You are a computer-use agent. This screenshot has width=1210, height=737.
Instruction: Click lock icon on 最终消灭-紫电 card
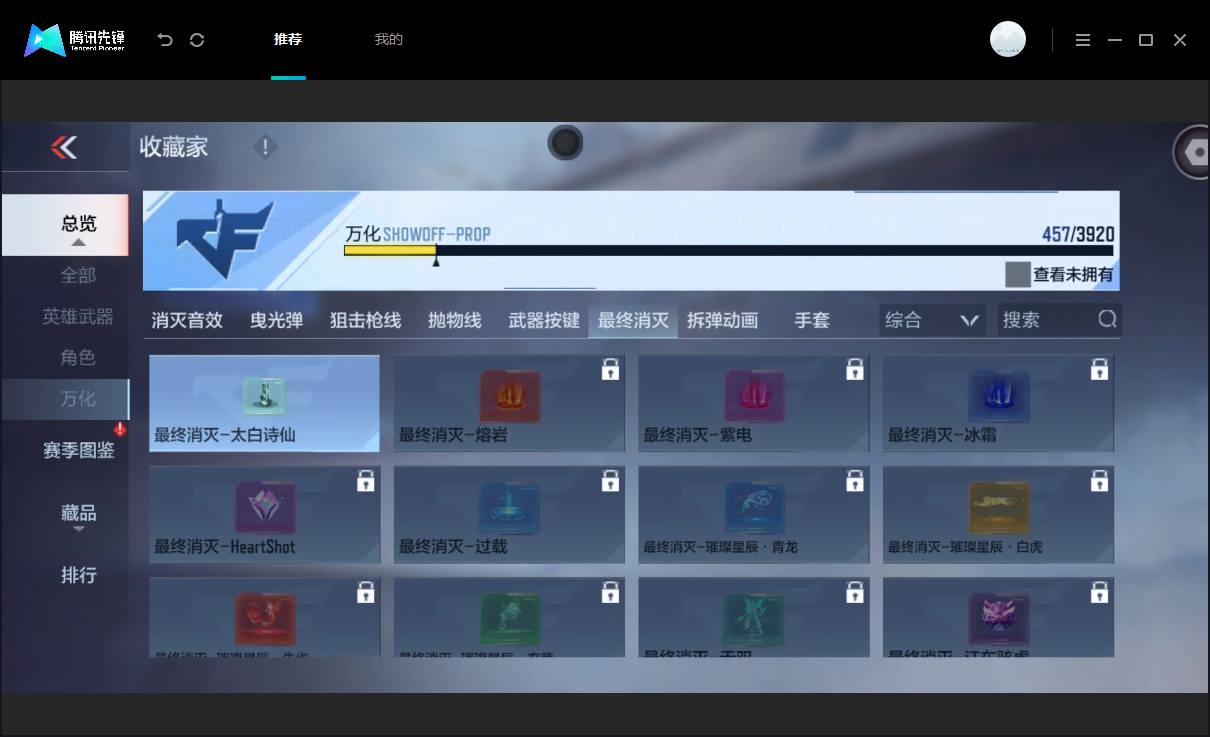pos(855,369)
